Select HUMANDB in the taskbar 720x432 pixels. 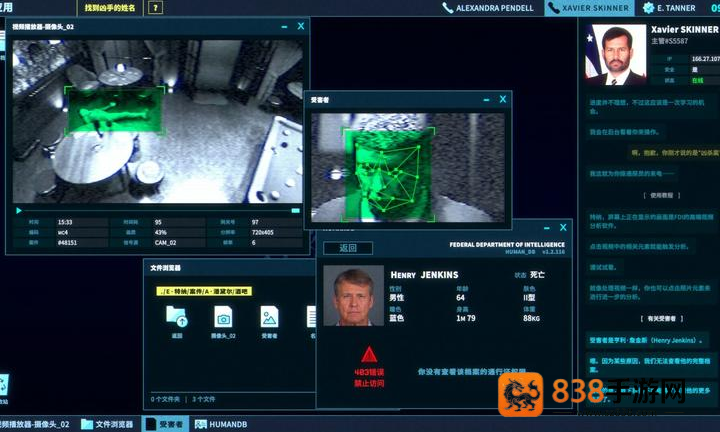(221, 424)
